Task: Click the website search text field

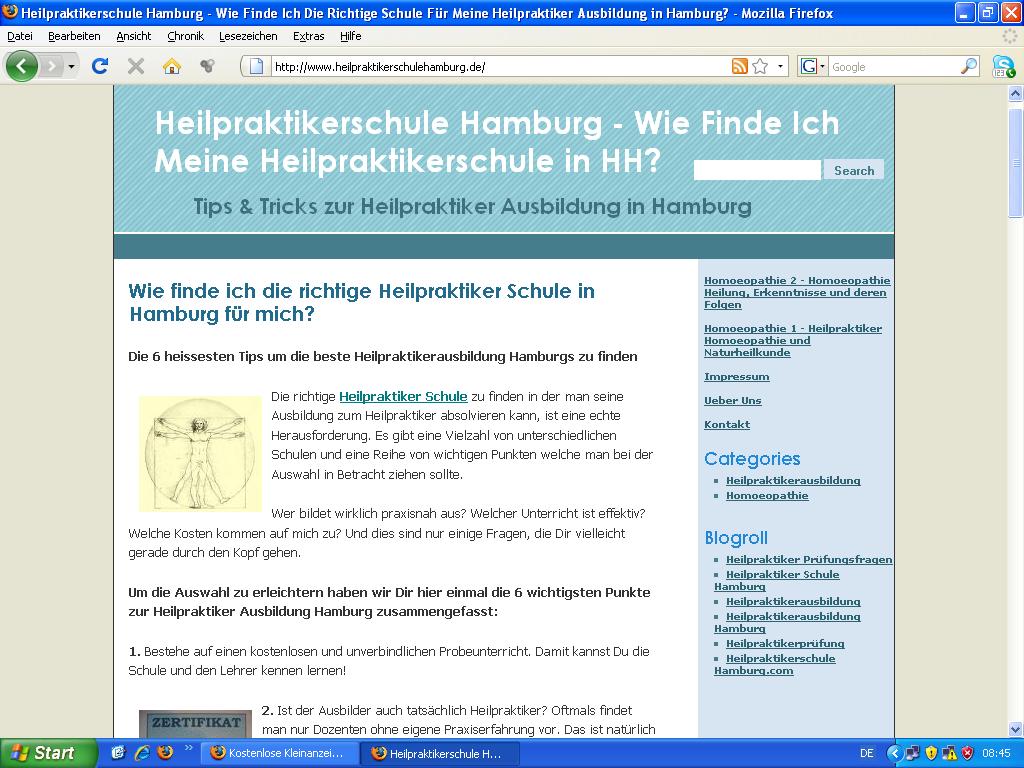Action: [x=757, y=170]
